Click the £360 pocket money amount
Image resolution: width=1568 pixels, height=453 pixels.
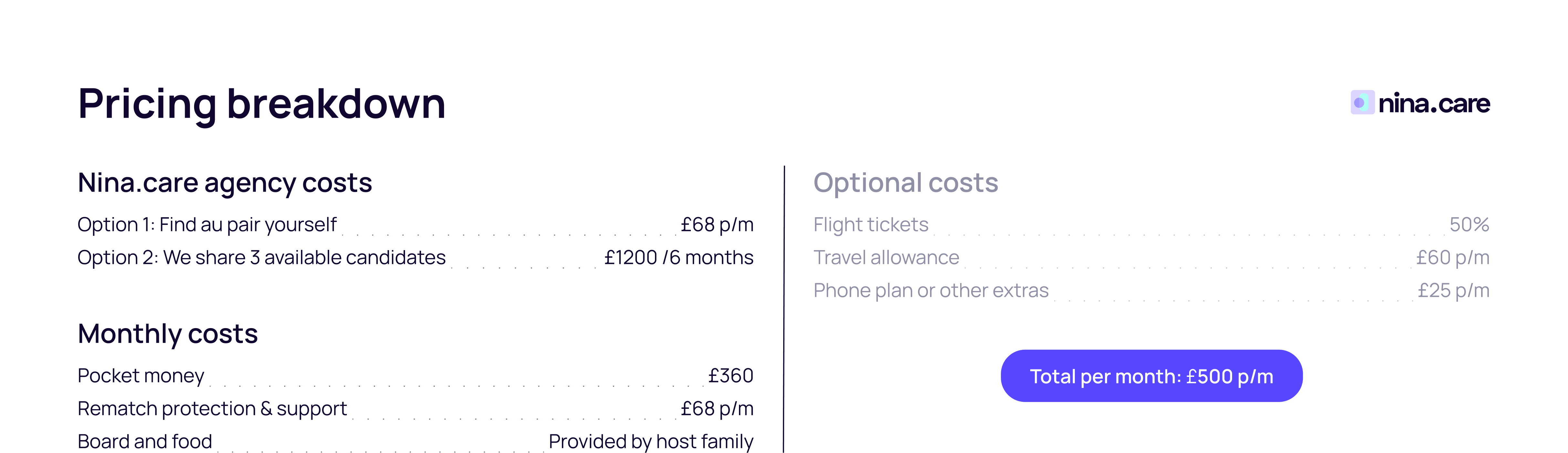731,376
